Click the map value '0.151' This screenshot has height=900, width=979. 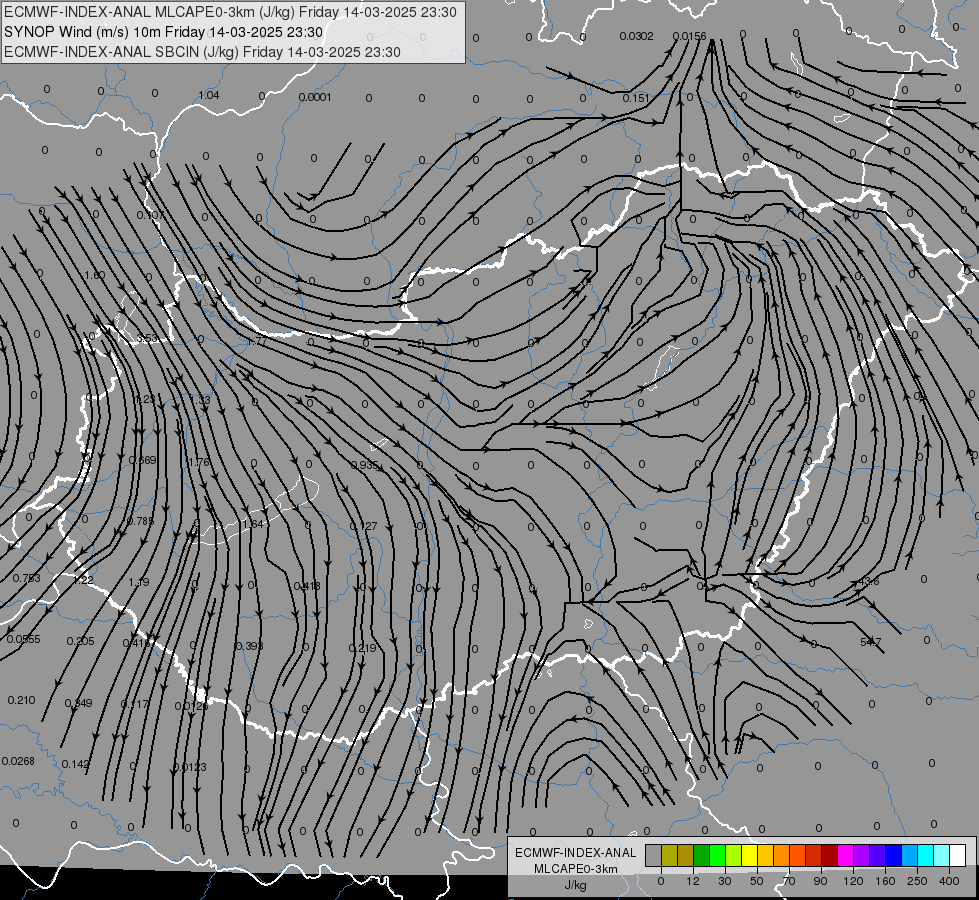pyautogui.click(x=636, y=98)
